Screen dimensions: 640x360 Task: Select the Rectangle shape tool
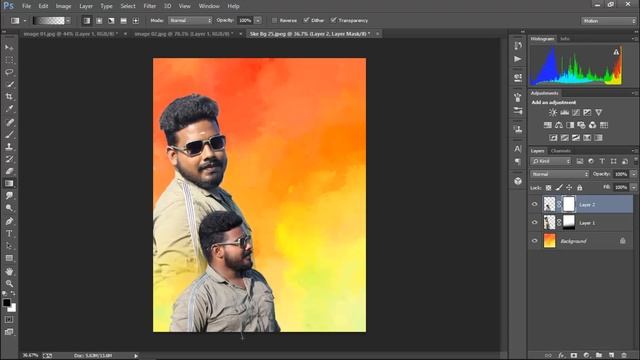[x=9, y=258]
